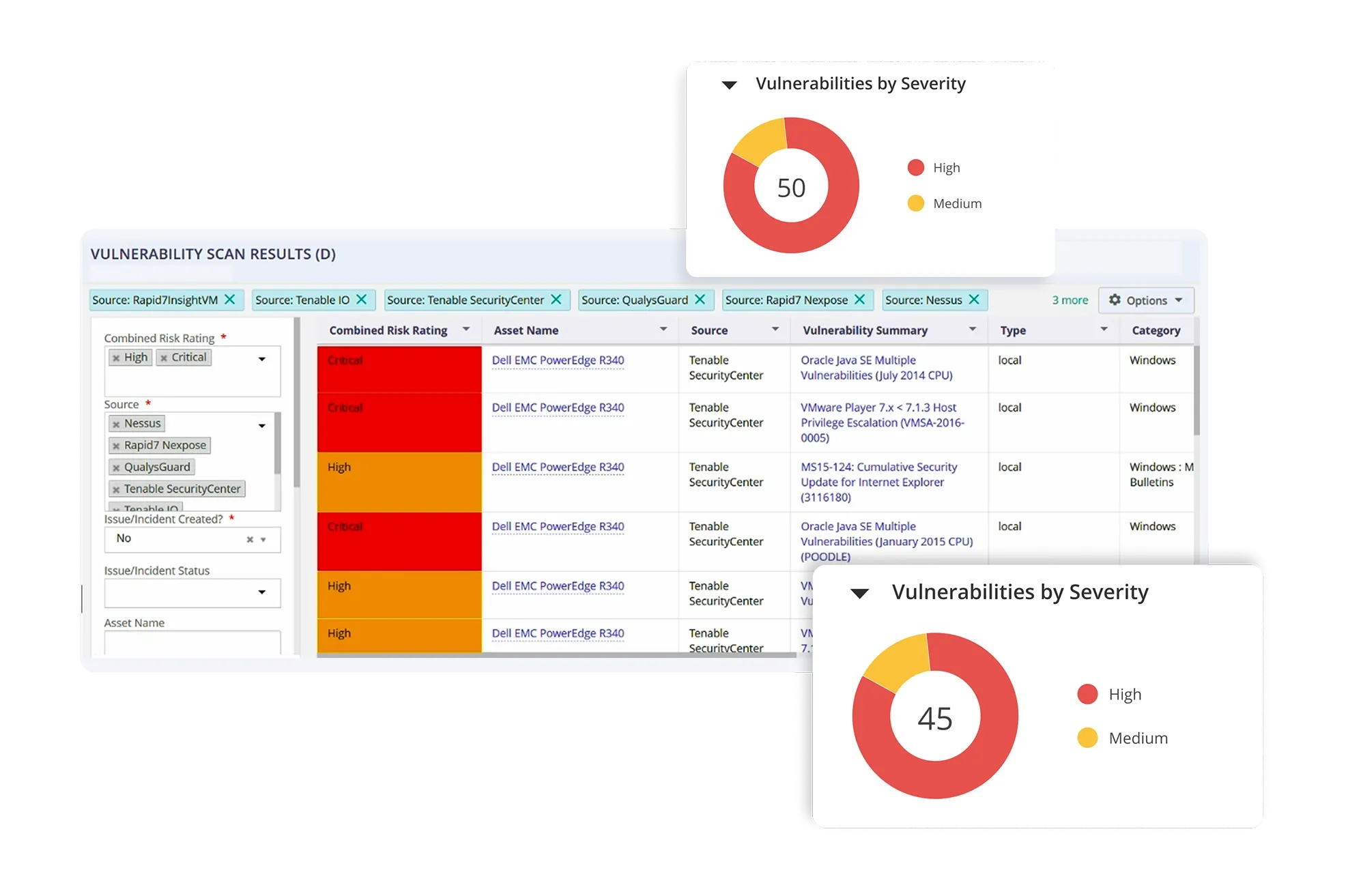The width and height of the screenshot is (1348, 896).
Task: Expand the Issue/Incident Status dropdown
Action: tap(261, 592)
